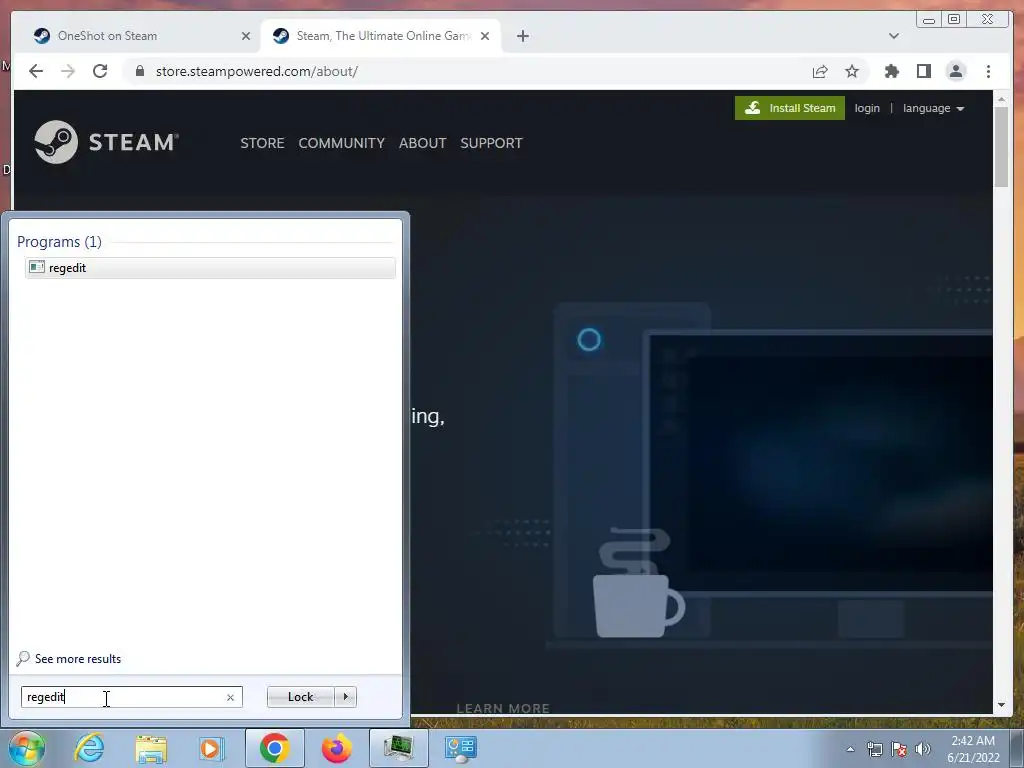Open the regedit program result

210,268
